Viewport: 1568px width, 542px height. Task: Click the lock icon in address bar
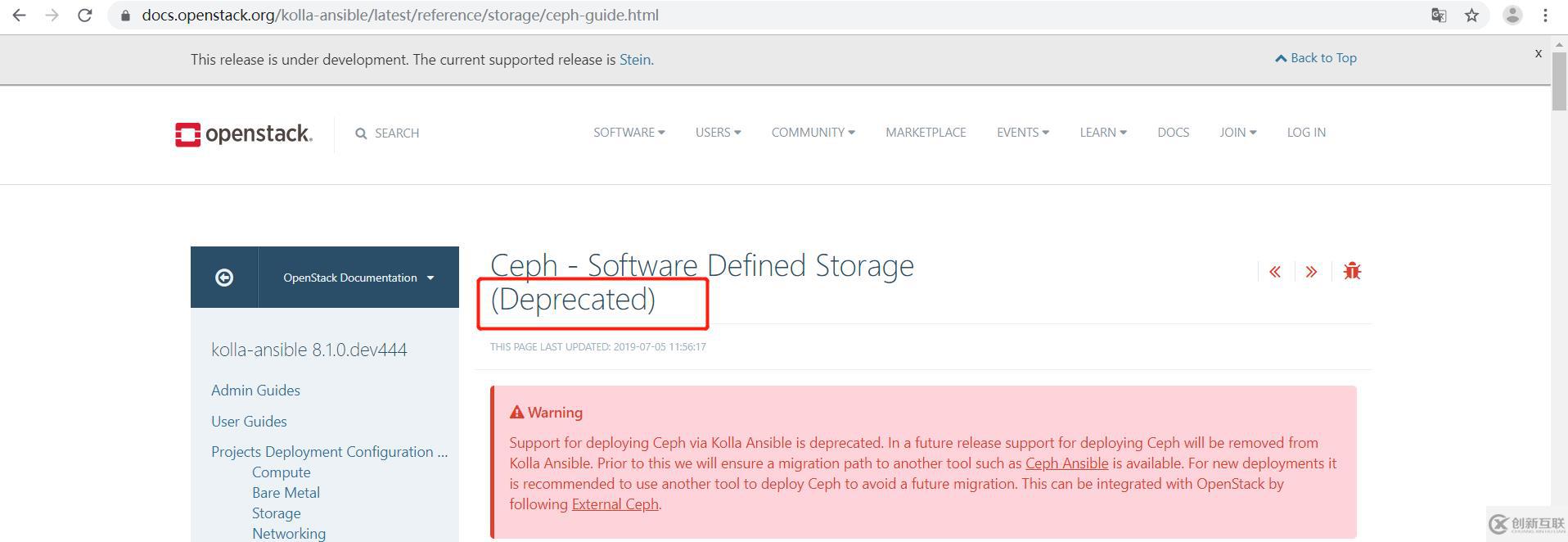[125, 16]
